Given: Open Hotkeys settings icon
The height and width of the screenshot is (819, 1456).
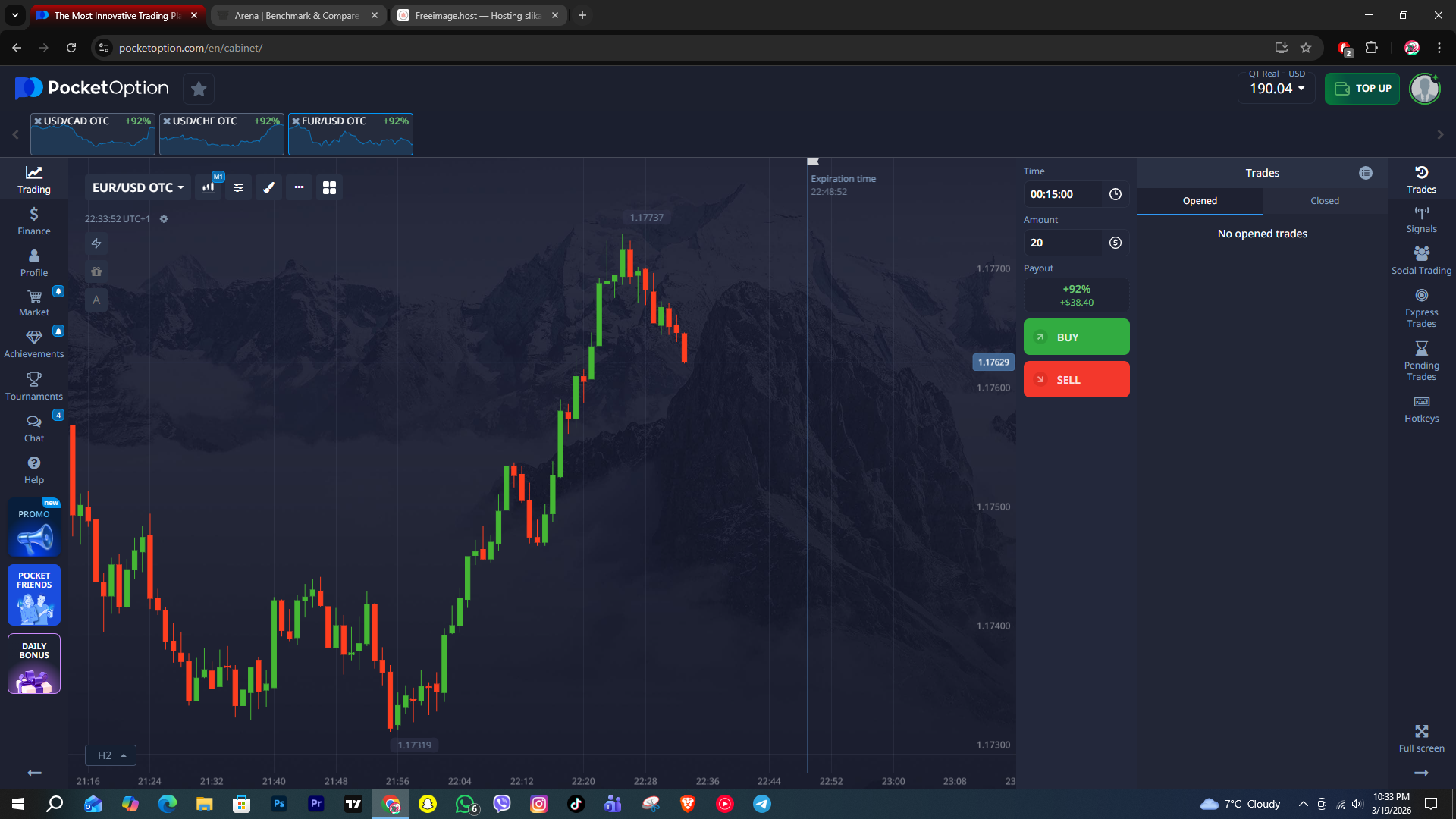Looking at the screenshot, I should coord(1421,409).
